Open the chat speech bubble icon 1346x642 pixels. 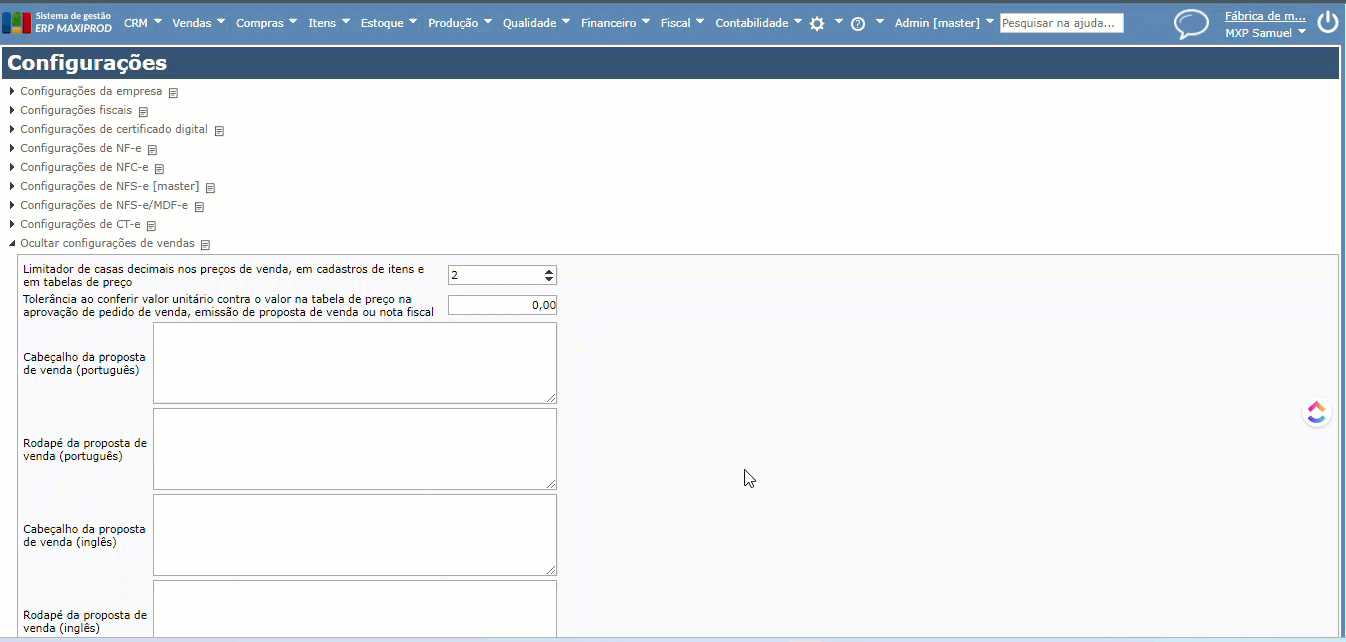click(1191, 24)
